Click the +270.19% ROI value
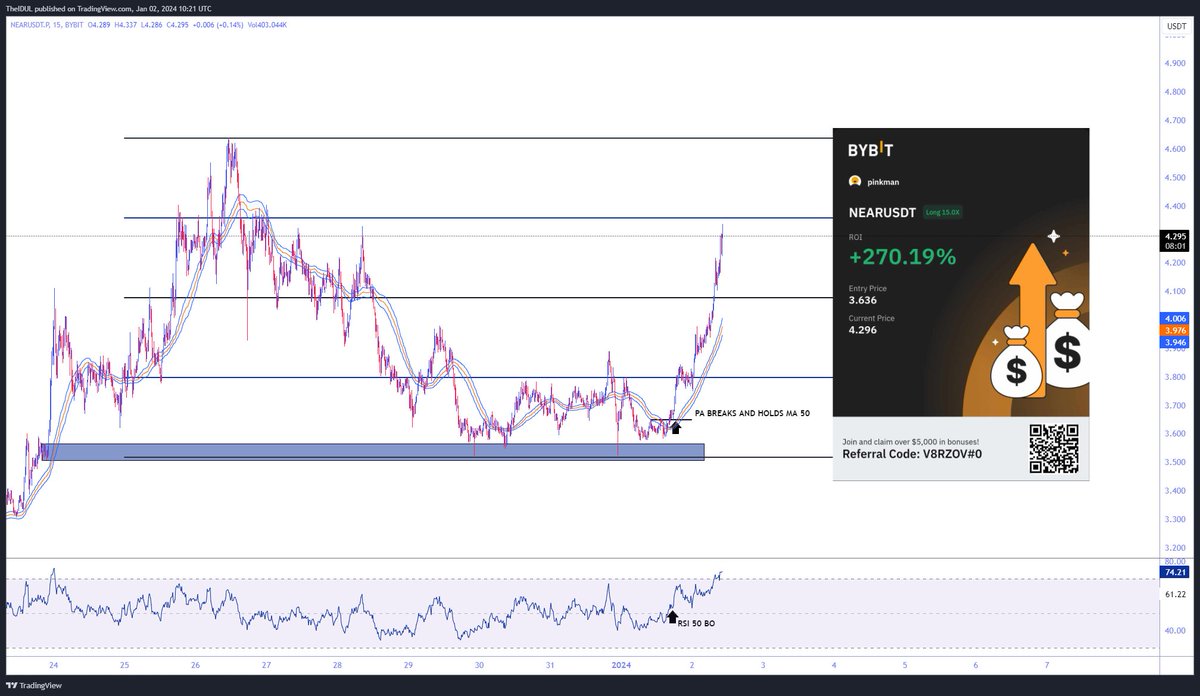1200x696 pixels. [x=902, y=257]
